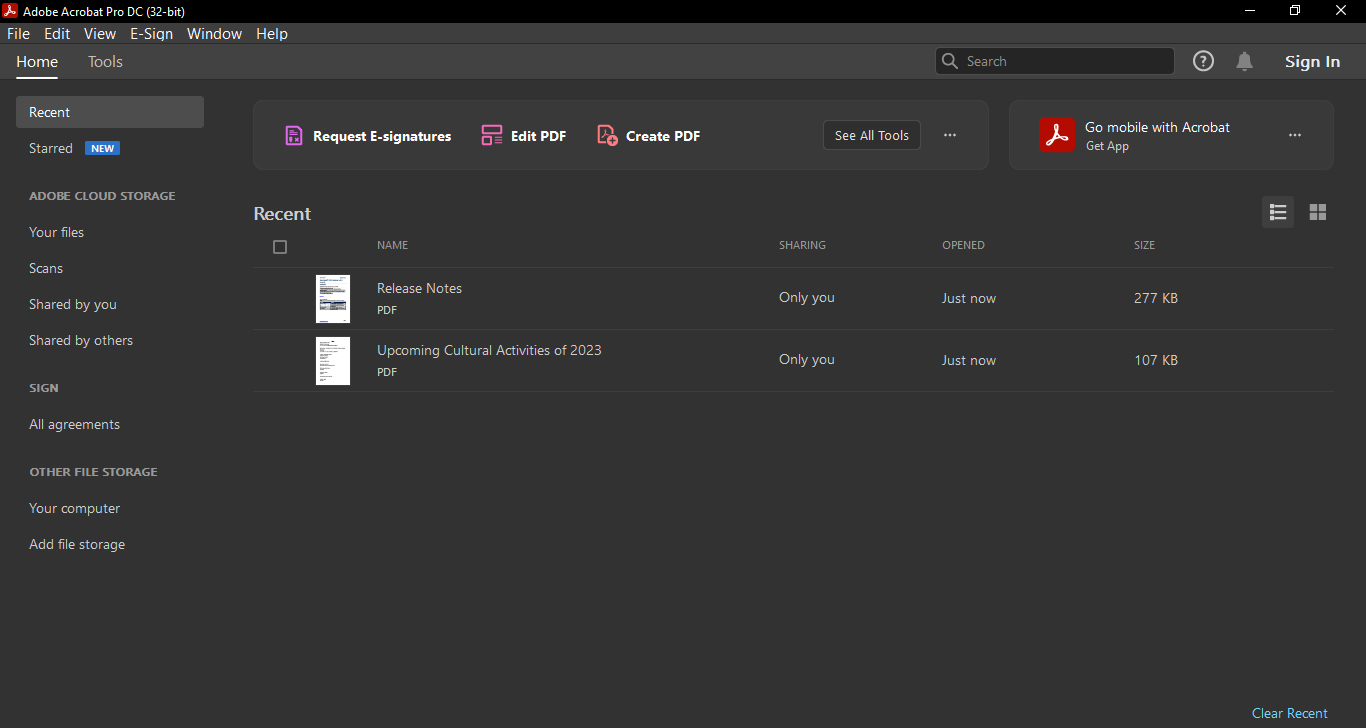
Task: Sort by the SIZE column header
Action: [x=1144, y=245]
